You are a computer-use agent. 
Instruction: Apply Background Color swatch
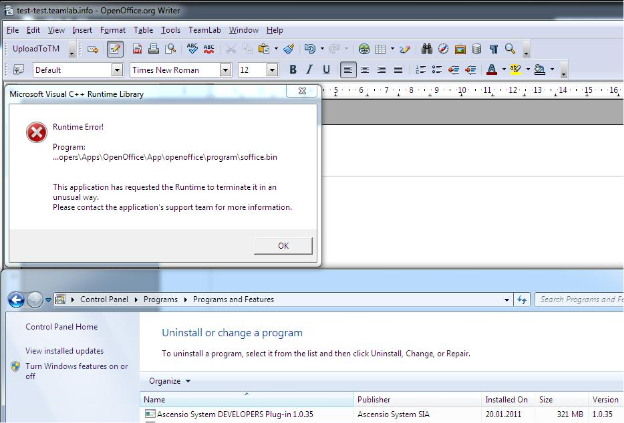pyautogui.click(x=540, y=70)
